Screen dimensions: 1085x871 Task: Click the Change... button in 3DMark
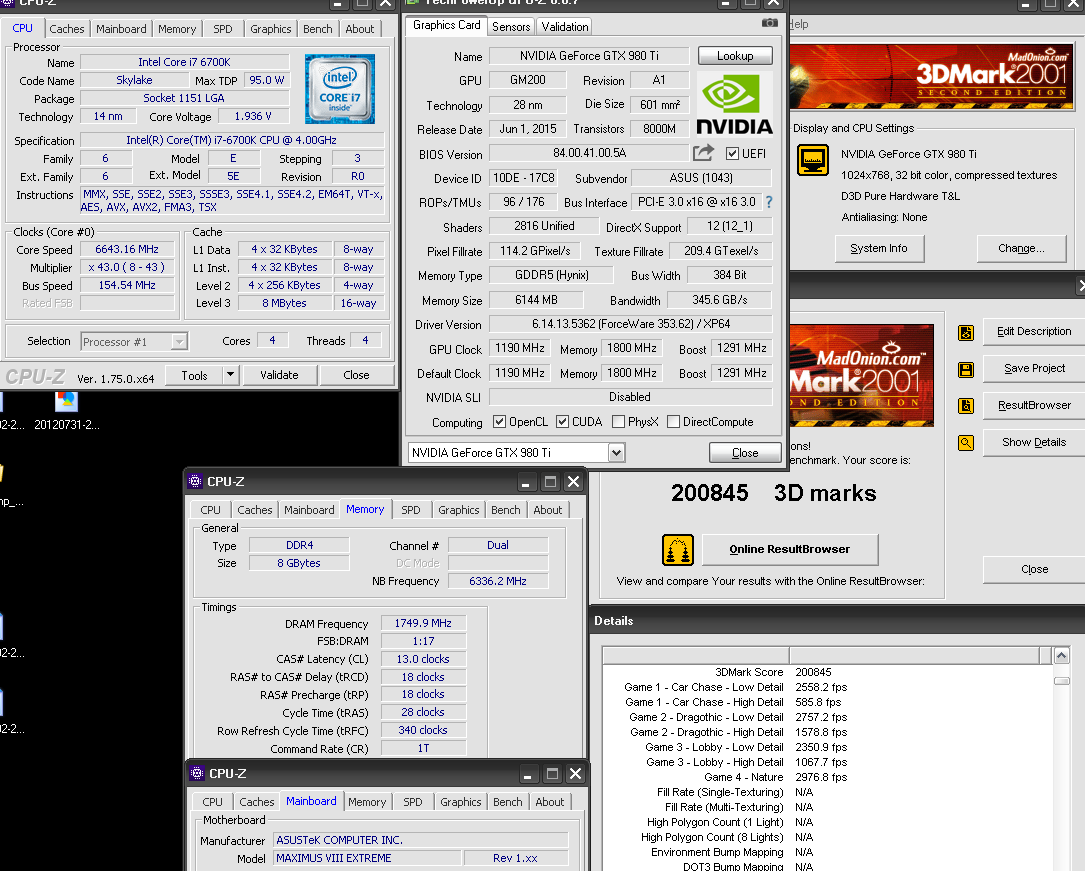click(x=1021, y=248)
